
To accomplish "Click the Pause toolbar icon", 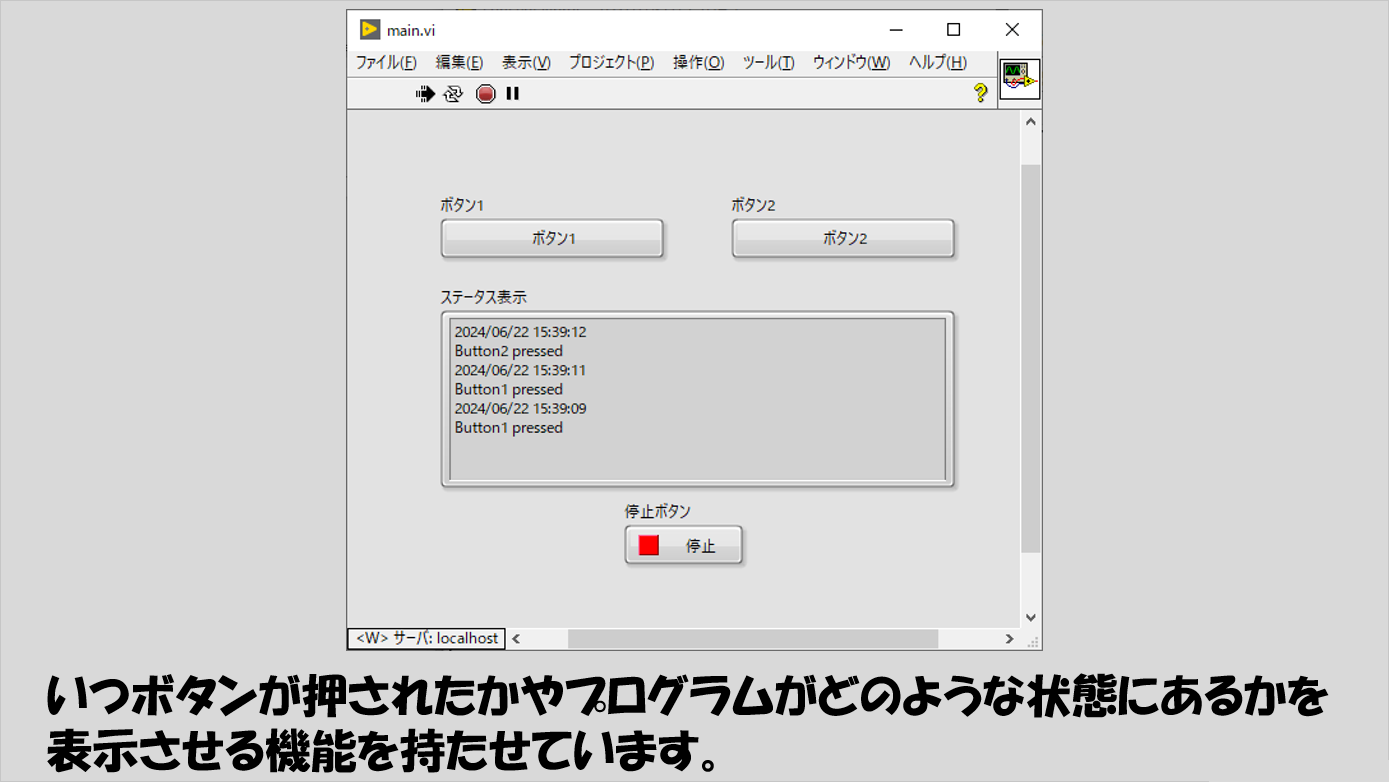I will (513, 94).
